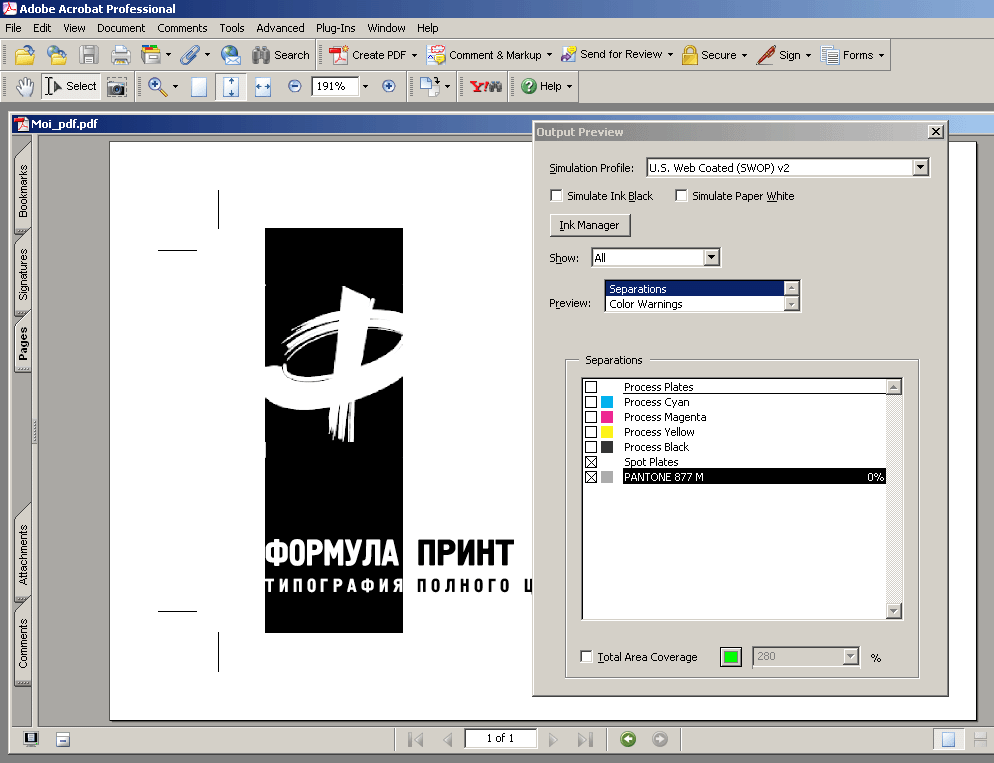Click the Snapshot camera tool

click(116, 87)
